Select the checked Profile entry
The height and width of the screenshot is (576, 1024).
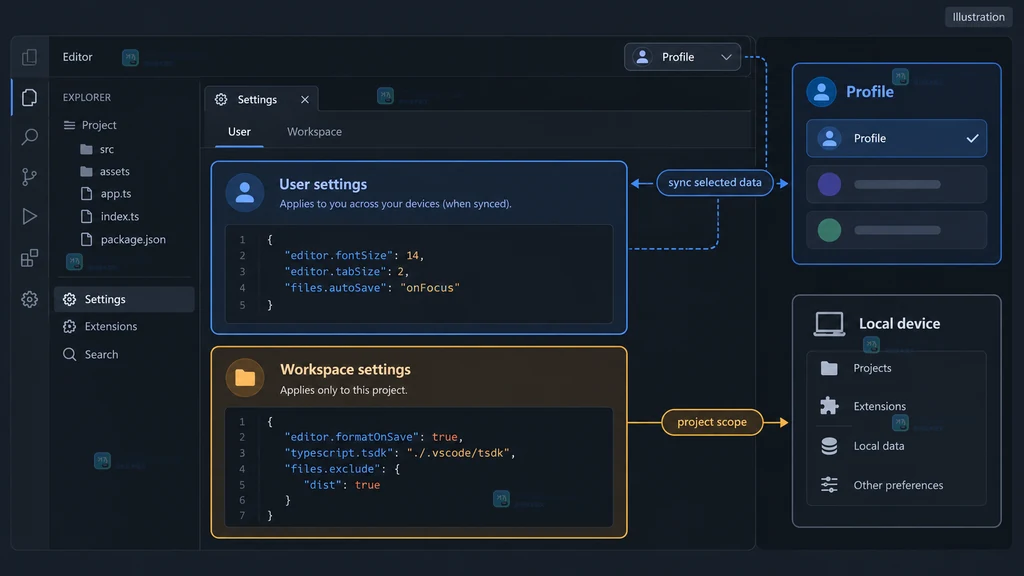click(897, 138)
